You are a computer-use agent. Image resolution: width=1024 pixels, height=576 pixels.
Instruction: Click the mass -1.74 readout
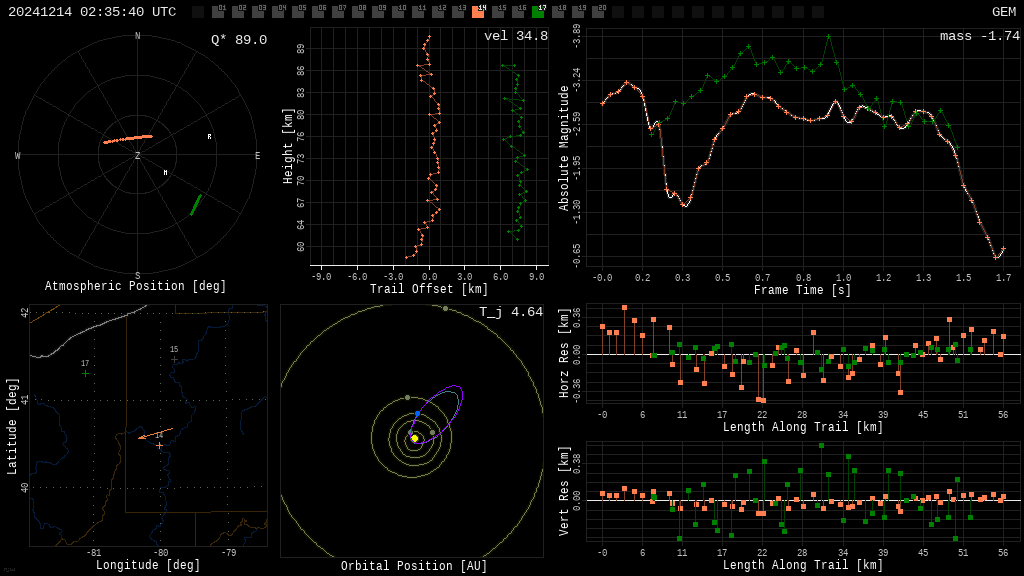[x=979, y=37]
